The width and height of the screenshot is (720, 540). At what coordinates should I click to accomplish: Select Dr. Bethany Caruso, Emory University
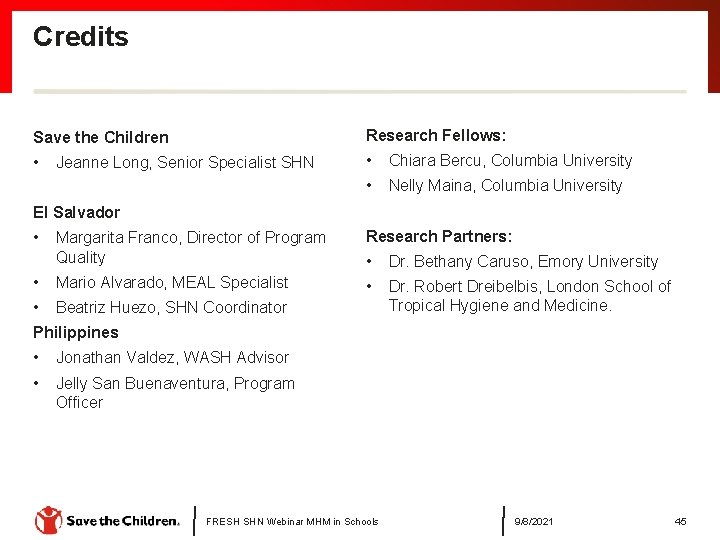523,261
